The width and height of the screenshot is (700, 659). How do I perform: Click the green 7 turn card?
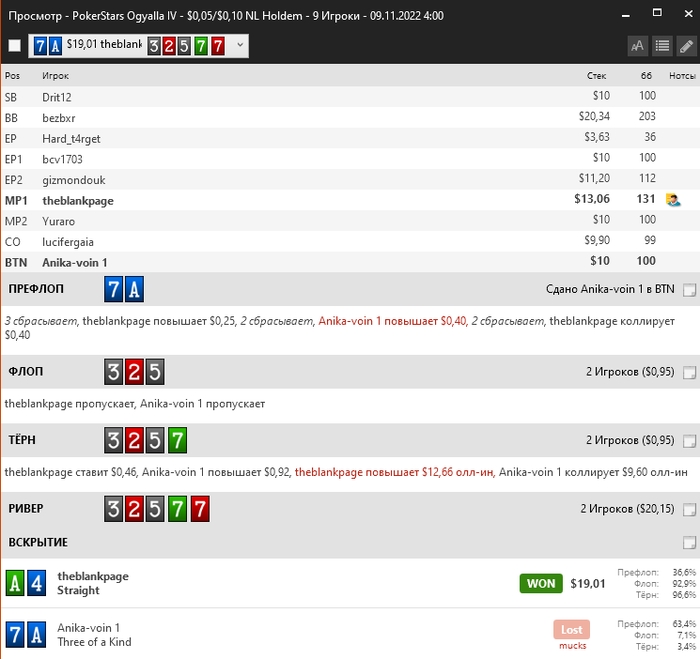[x=176, y=441]
